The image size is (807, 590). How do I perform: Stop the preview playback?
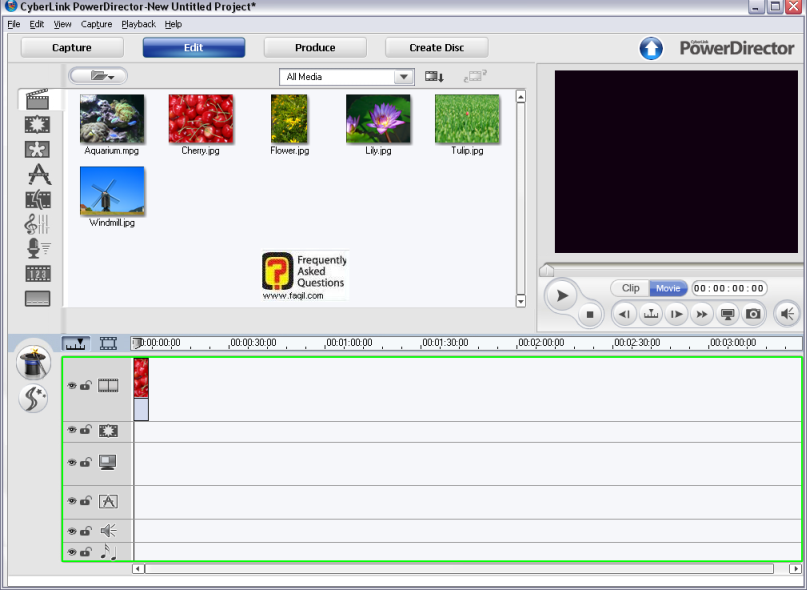point(590,314)
